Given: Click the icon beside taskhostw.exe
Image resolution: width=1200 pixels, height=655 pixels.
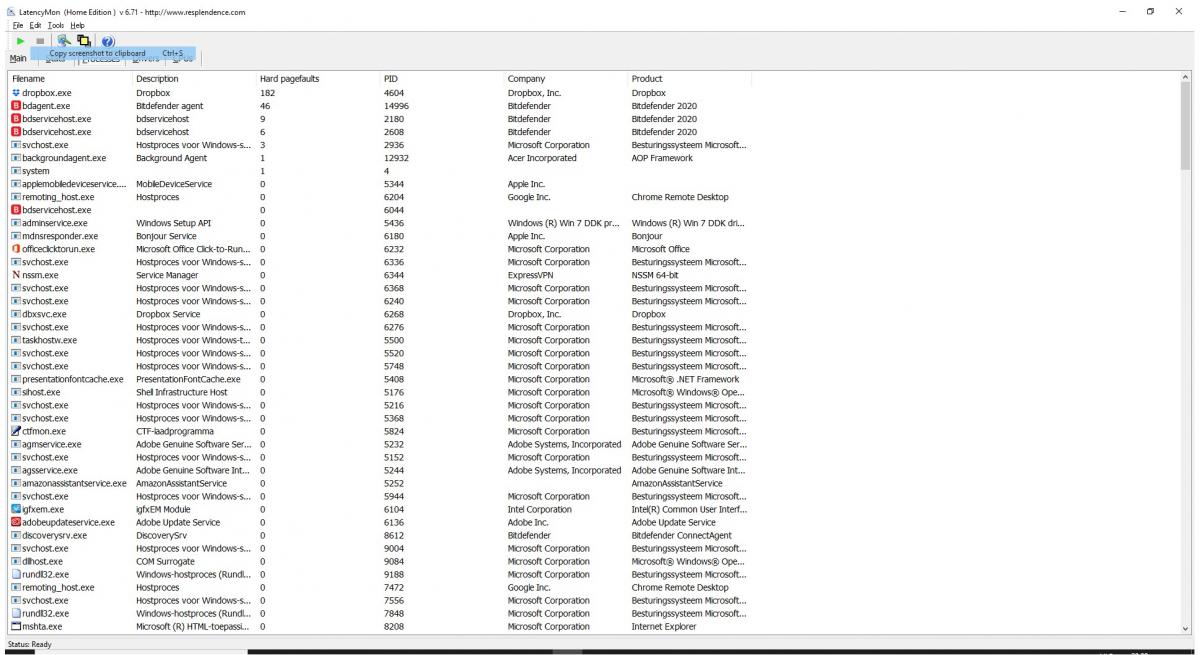Looking at the screenshot, I should 16,340.
